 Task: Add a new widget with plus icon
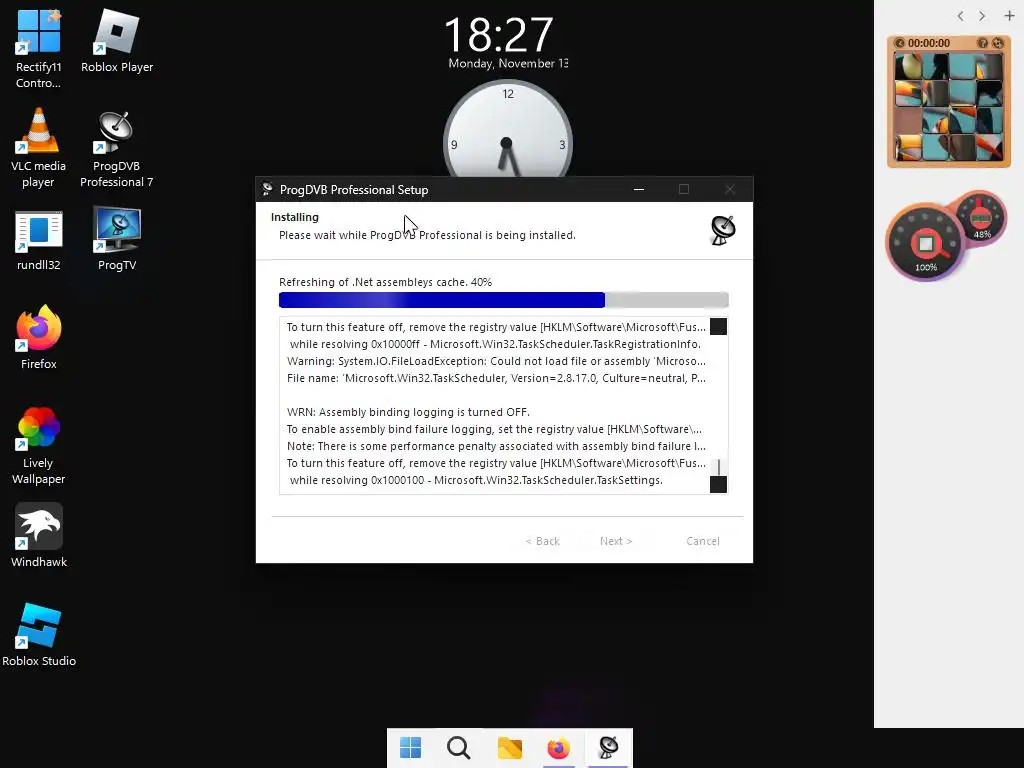pos(1009,16)
